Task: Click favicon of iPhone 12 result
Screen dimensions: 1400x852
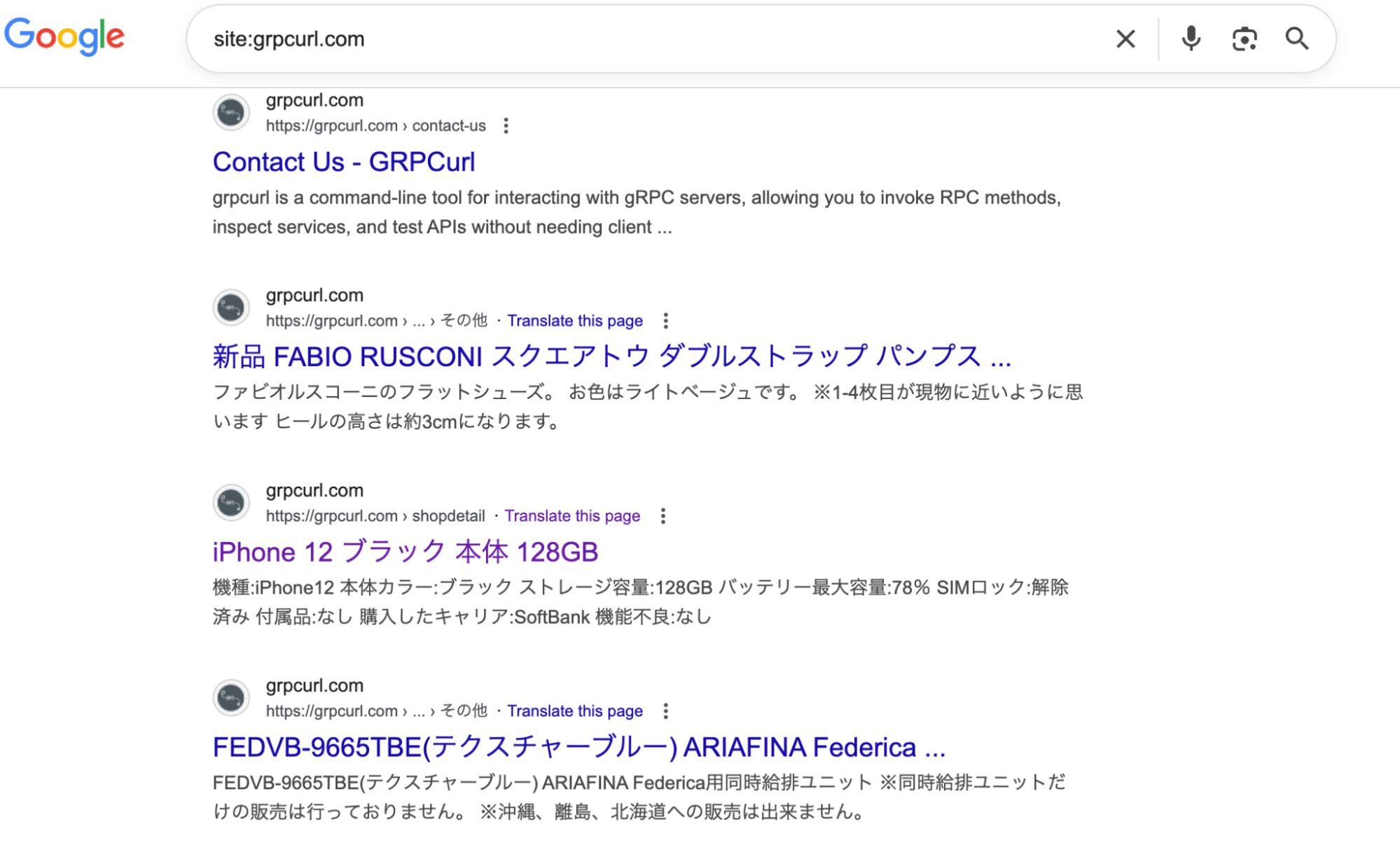Action: [231, 503]
